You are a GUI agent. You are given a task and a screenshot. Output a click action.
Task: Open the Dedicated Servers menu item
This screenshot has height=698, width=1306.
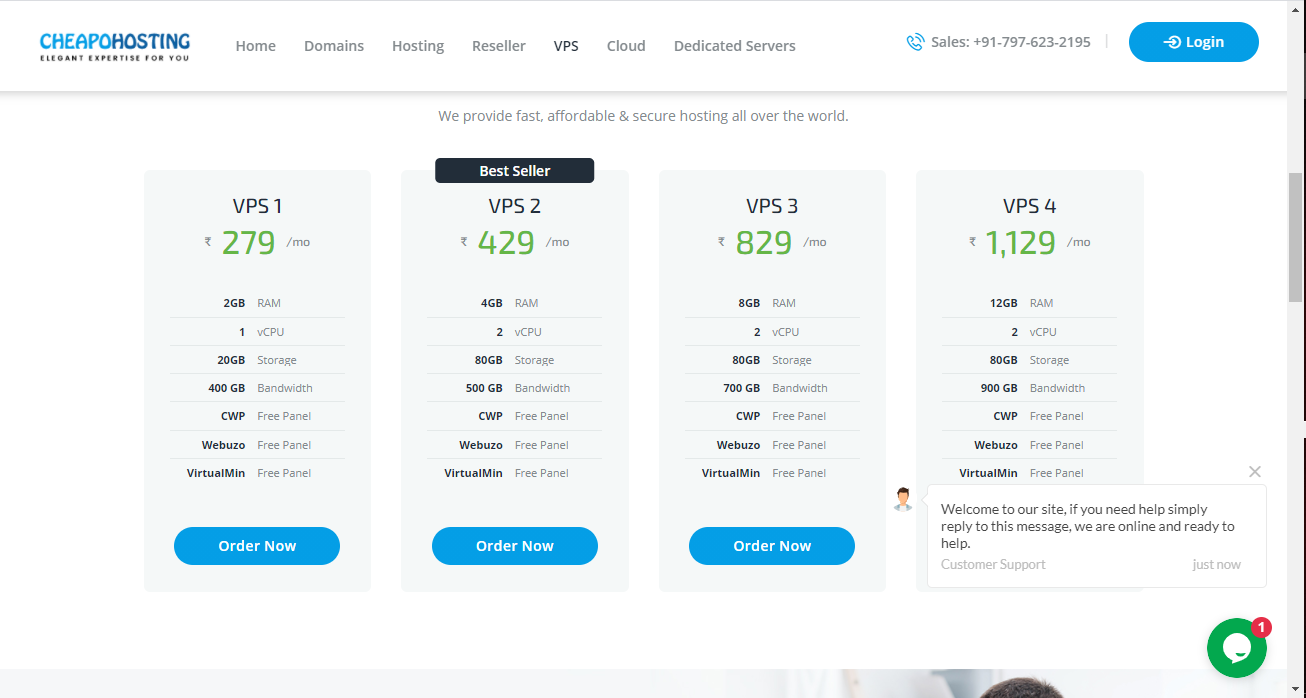[x=735, y=46]
